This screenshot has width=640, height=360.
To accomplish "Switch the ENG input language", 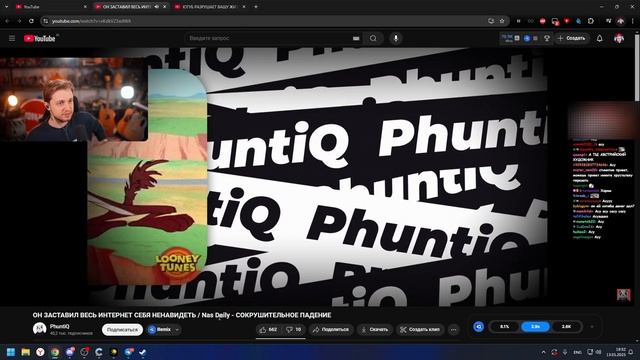I will click(x=578, y=352).
